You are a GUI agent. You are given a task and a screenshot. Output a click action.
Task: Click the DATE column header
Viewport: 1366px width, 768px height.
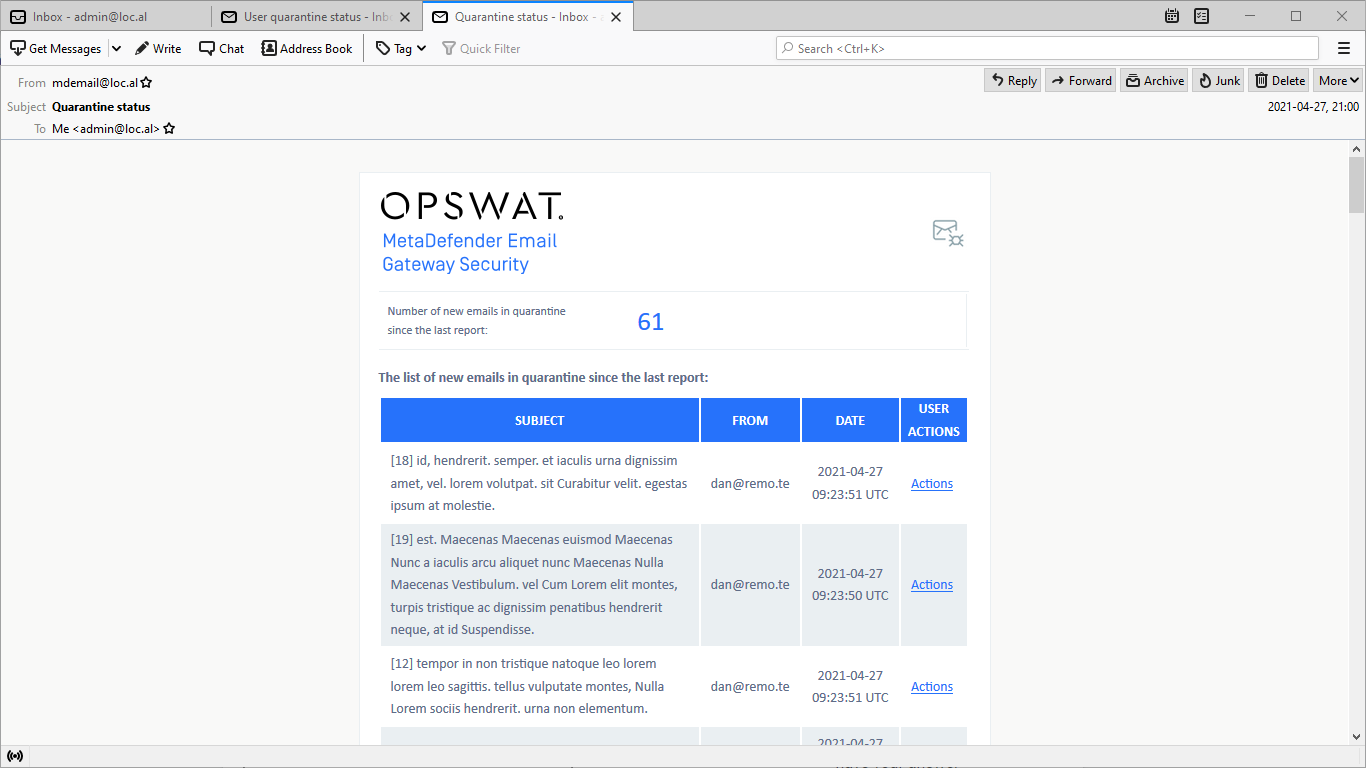click(x=850, y=420)
